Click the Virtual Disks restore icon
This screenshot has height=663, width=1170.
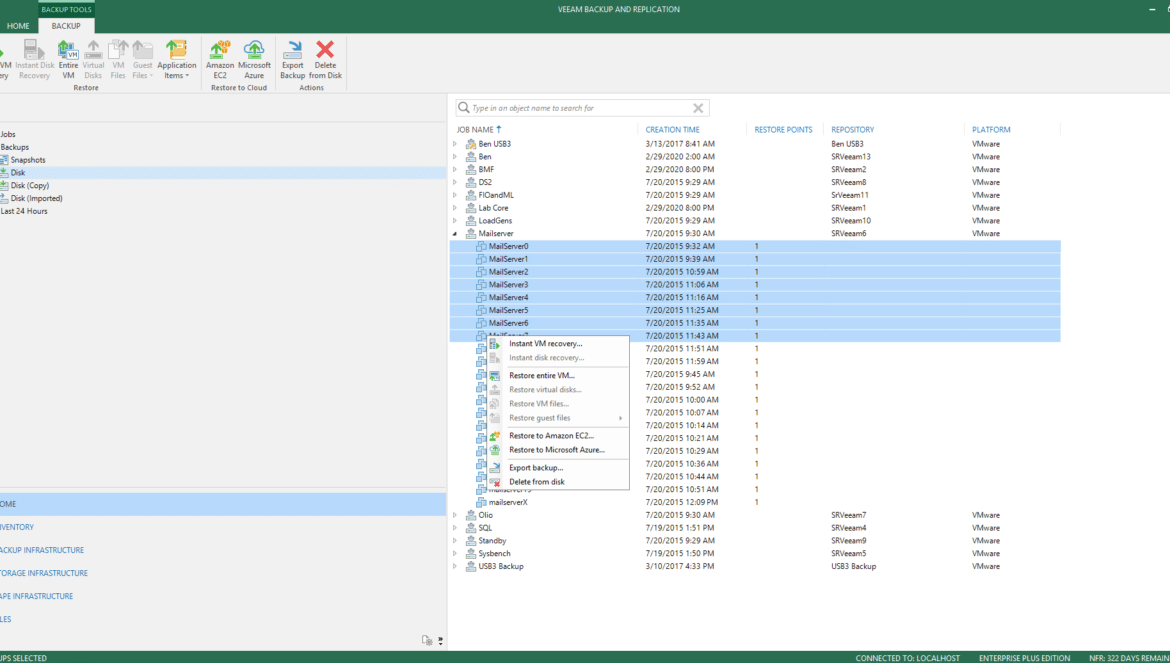[x=93, y=60]
